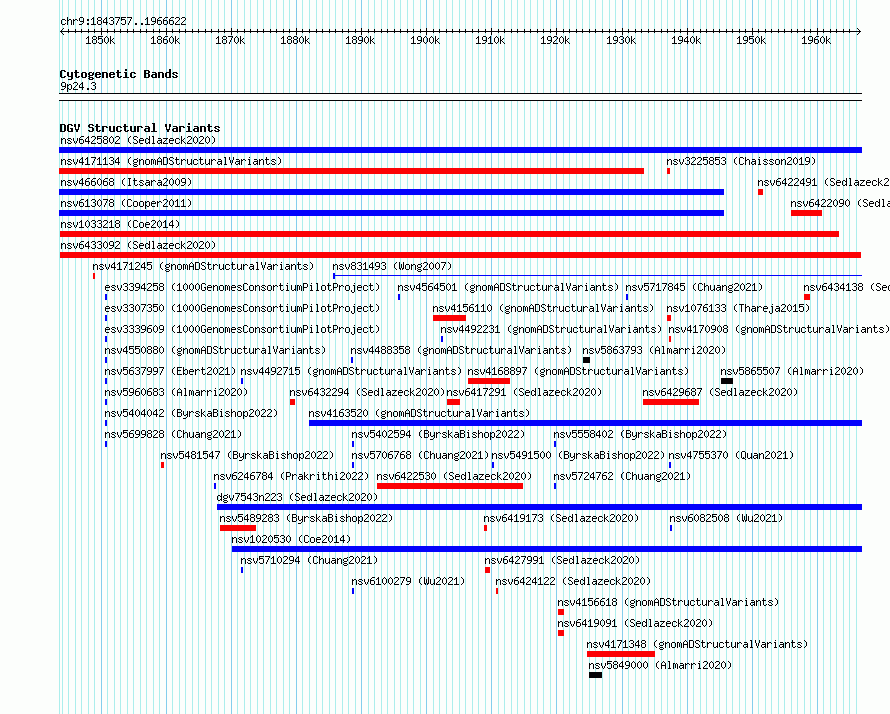Click nsv4564501 gnomAD variant label

tap(507, 287)
